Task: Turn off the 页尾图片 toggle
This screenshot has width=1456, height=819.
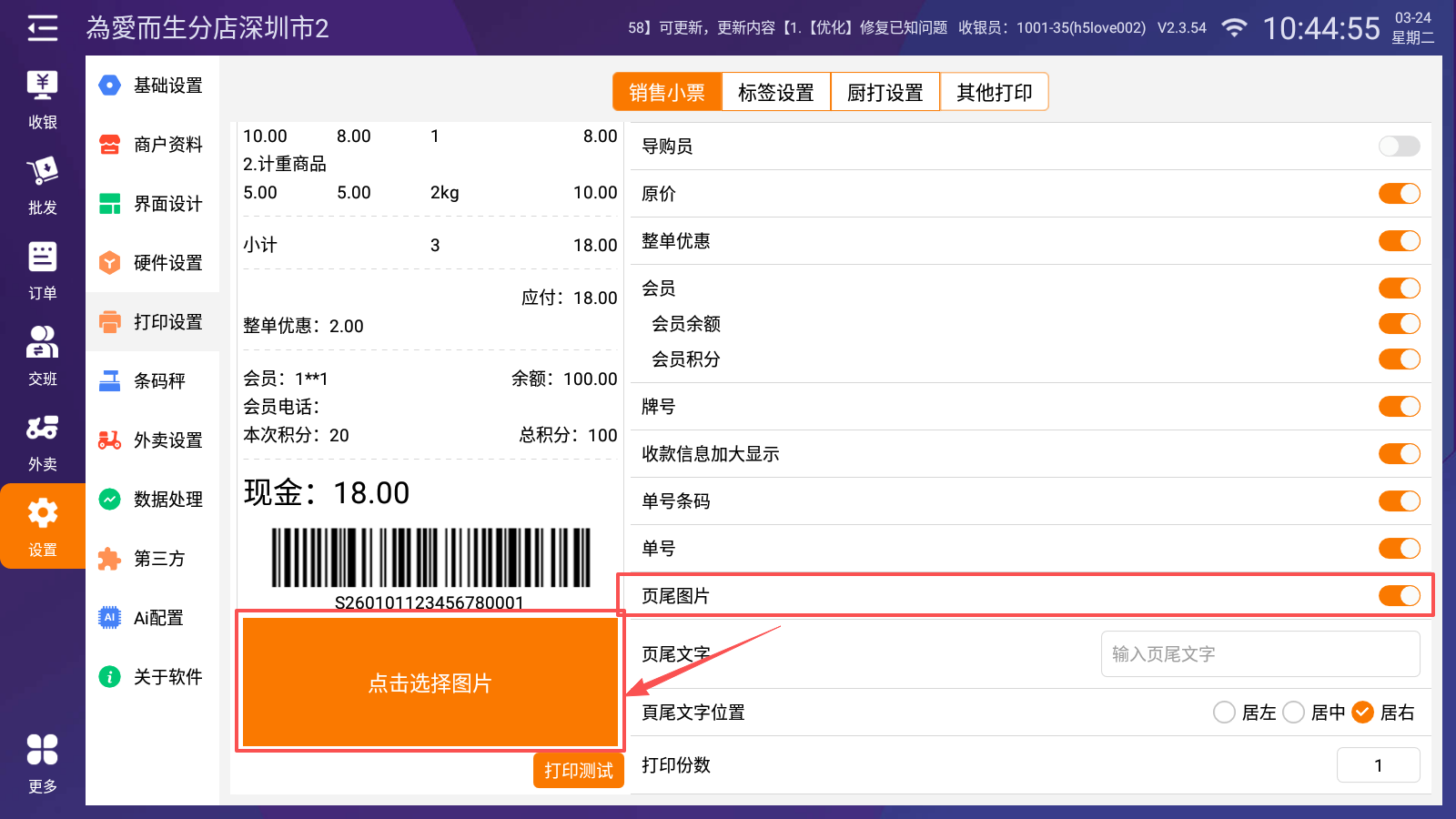Action: coord(1399,596)
